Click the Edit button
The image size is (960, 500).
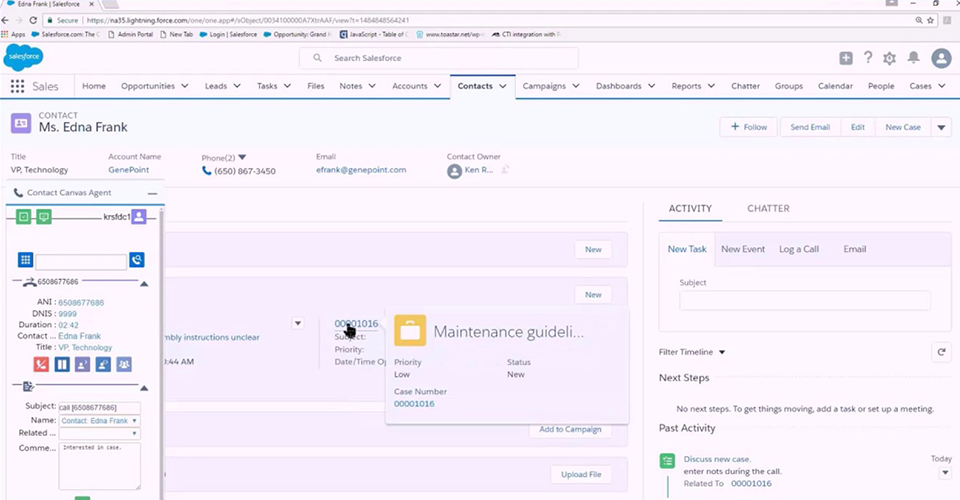click(858, 127)
